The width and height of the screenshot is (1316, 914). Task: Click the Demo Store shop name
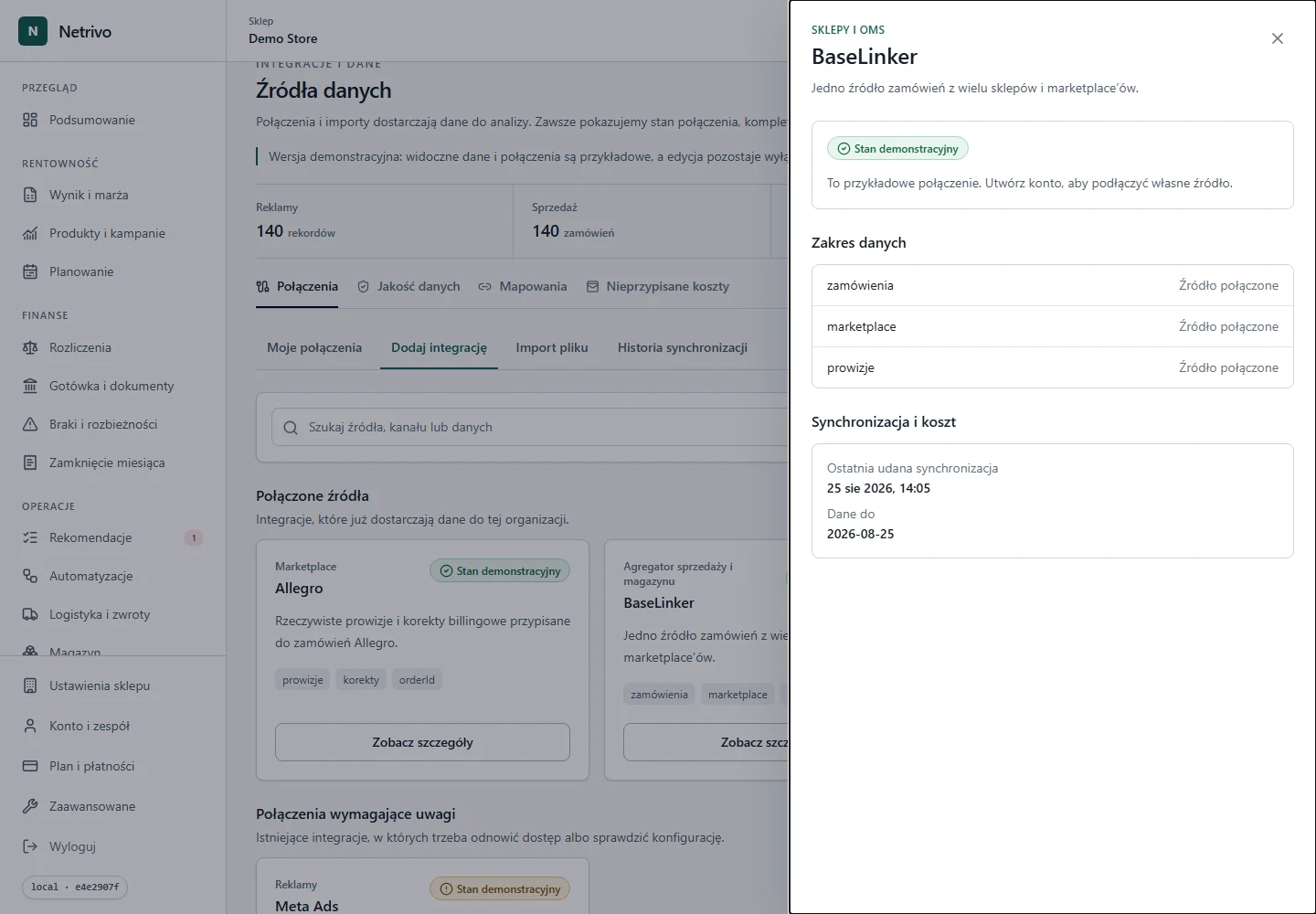[x=283, y=38]
